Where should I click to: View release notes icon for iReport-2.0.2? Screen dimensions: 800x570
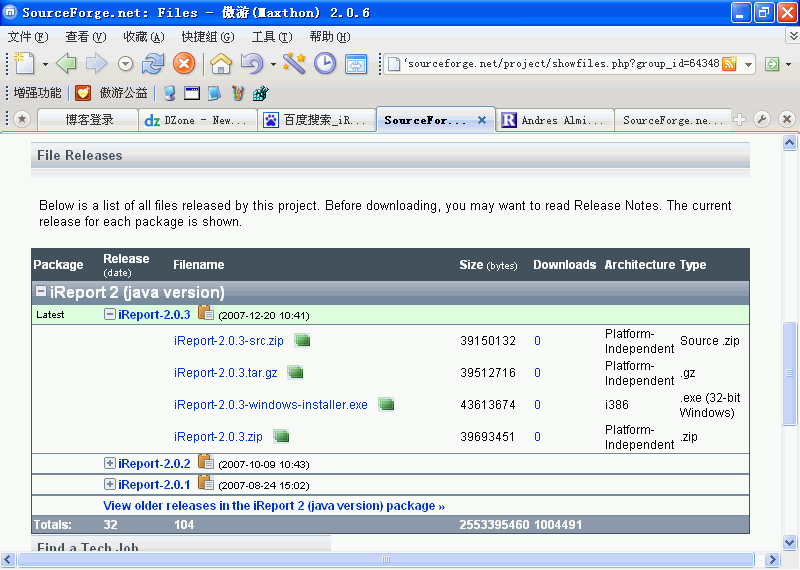pos(206,462)
